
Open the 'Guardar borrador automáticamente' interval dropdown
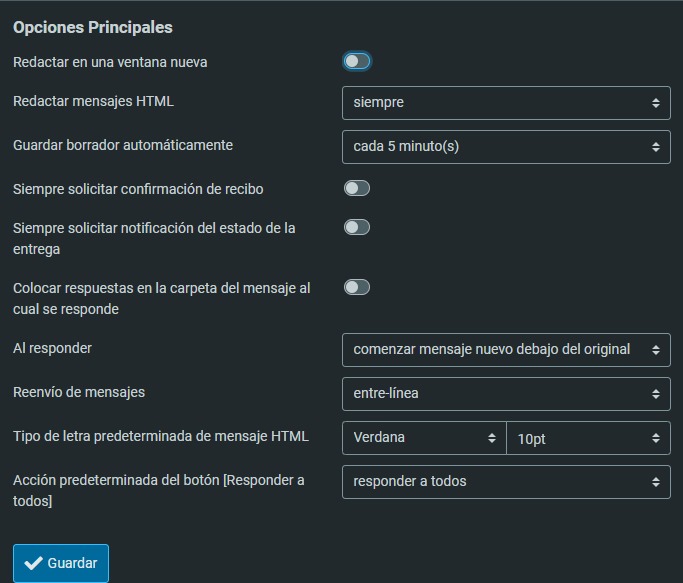506,146
